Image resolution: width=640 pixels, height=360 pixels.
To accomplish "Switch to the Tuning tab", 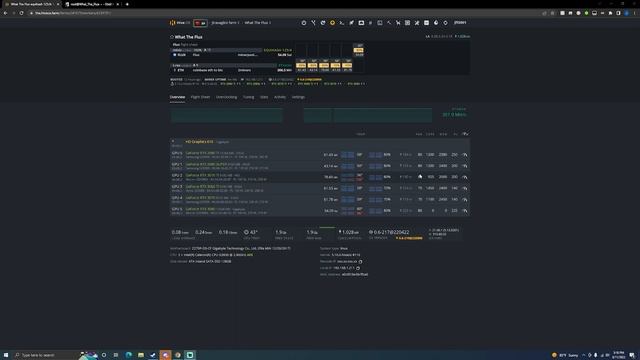I will [249, 97].
